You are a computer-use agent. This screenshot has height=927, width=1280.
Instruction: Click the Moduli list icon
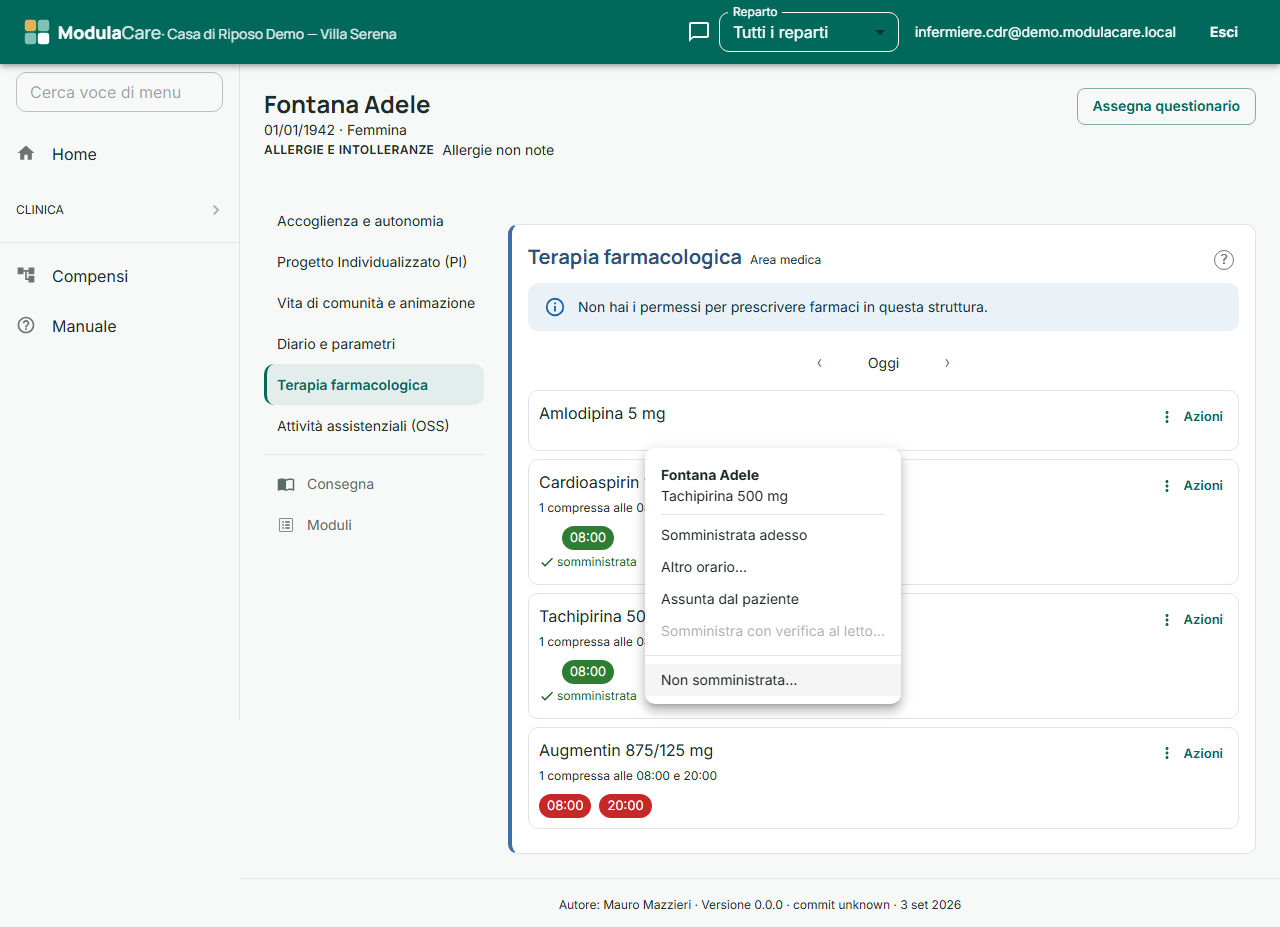pyautogui.click(x=286, y=525)
